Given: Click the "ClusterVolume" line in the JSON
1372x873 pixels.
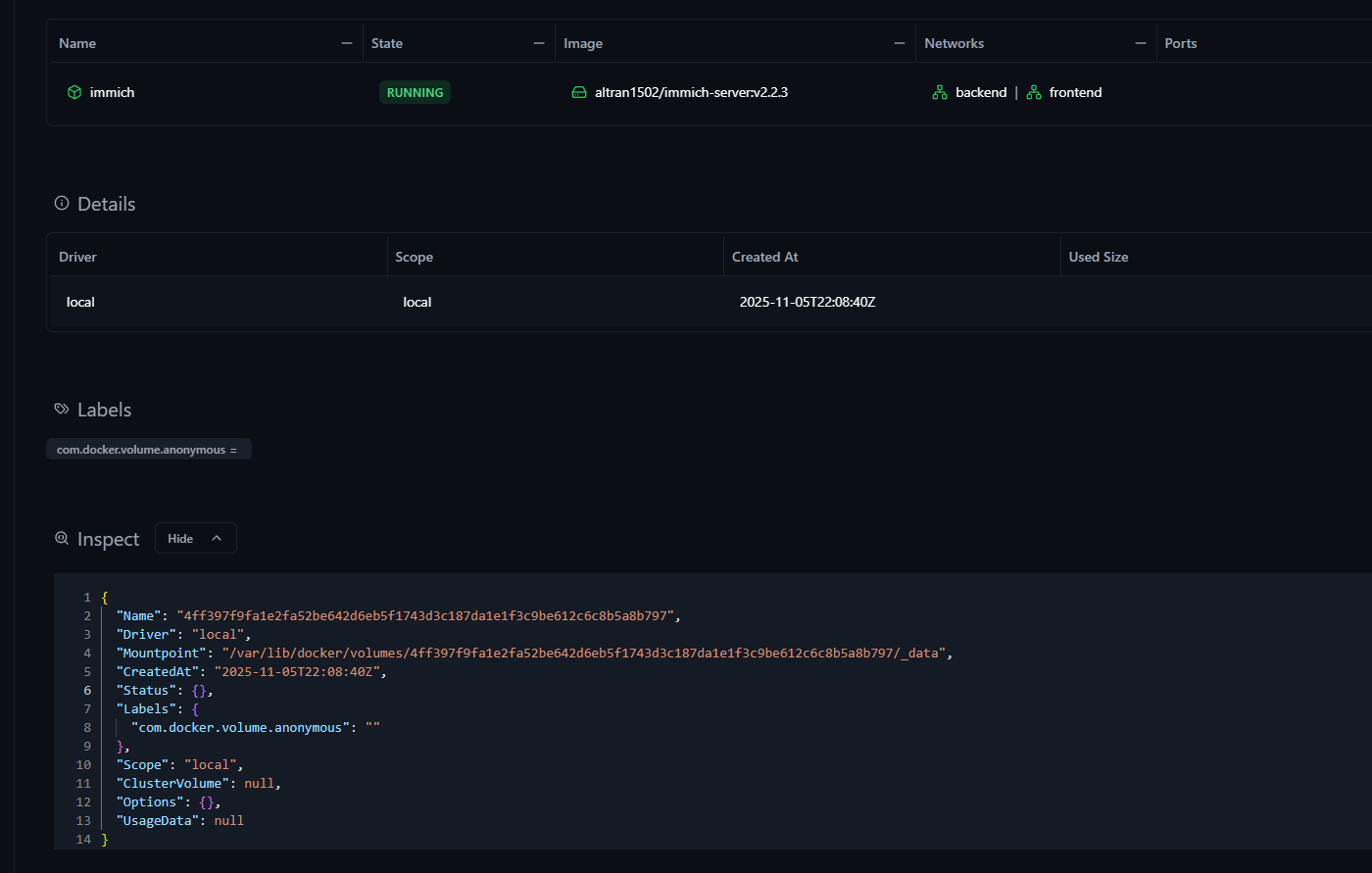Looking at the screenshot, I should [x=198, y=784].
